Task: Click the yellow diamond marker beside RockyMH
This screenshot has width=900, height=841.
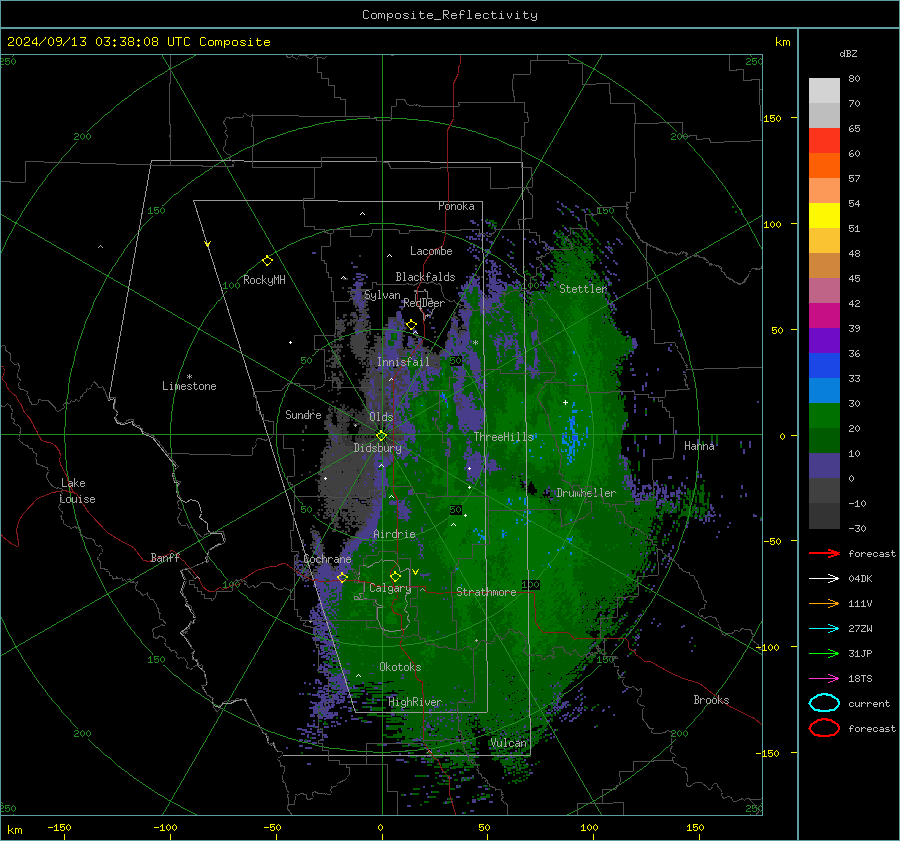Action: [267, 261]
